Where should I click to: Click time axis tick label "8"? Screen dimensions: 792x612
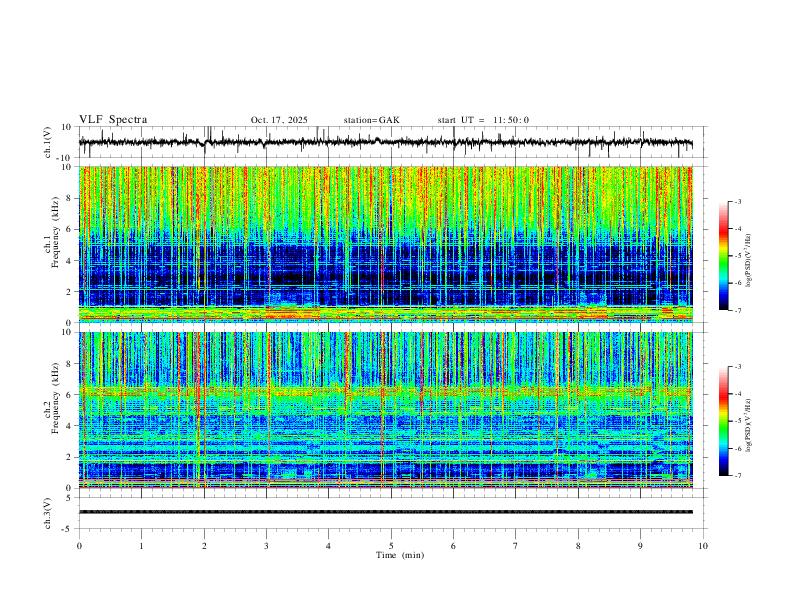[578, 546]
